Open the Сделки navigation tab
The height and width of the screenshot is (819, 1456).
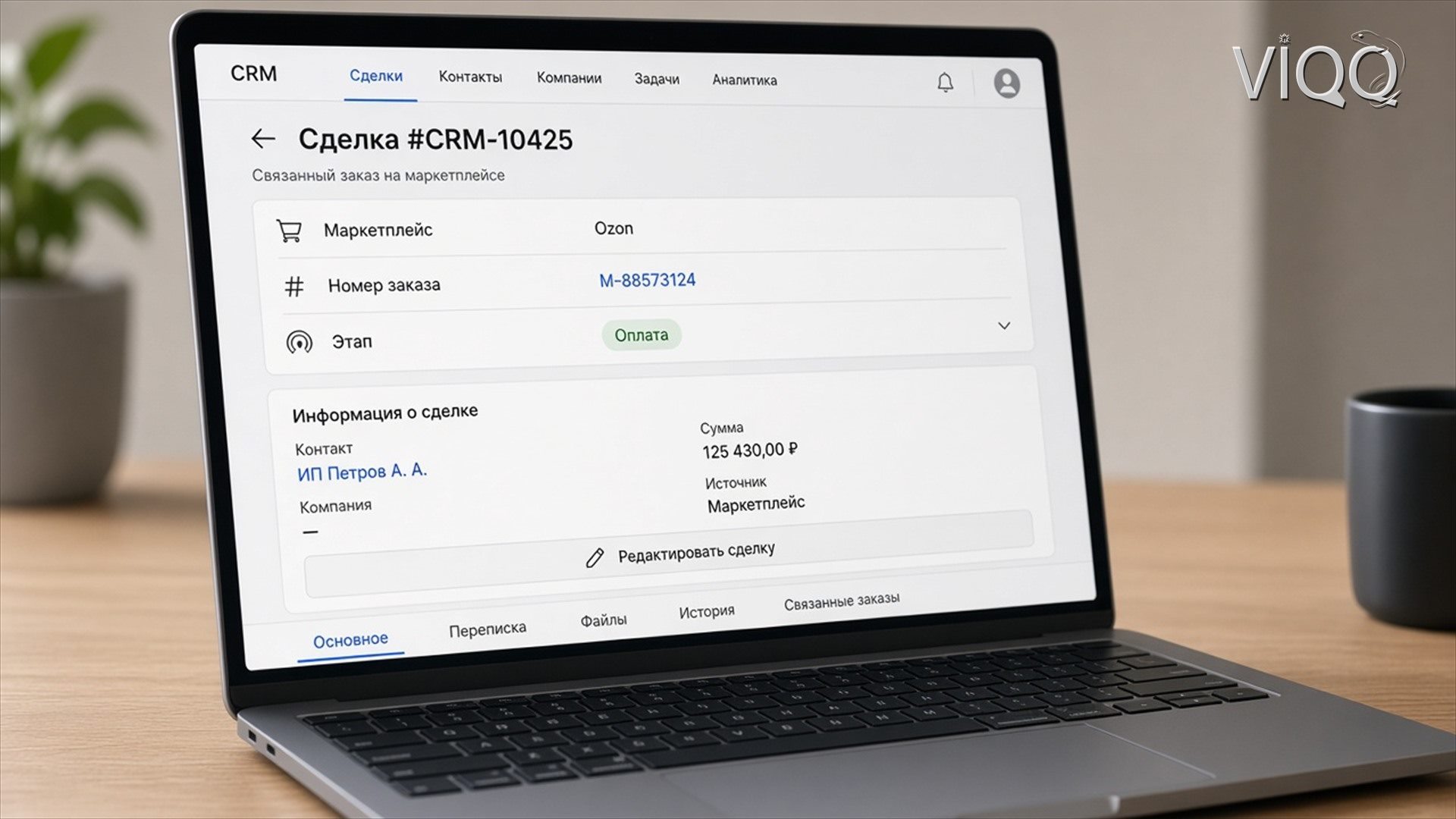click(x=376, y=76)
